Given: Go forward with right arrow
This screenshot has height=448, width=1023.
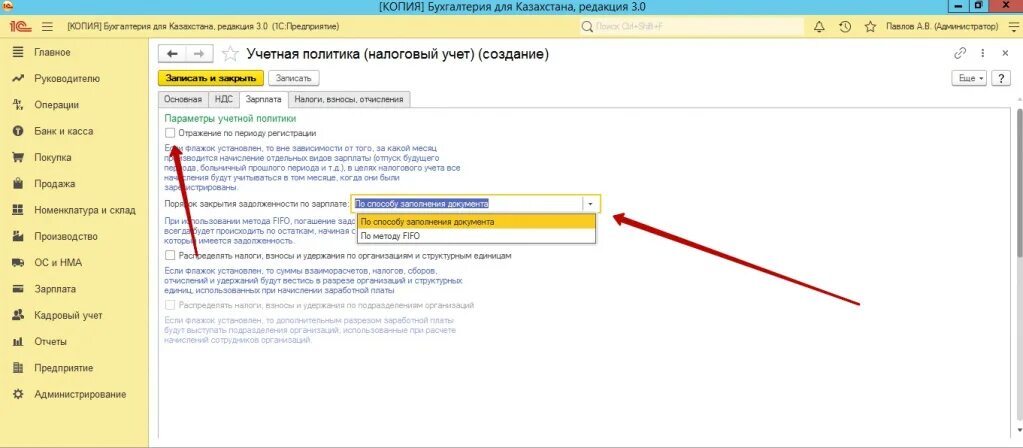Looking at the screenshot, I should click(x=200, y=54).
